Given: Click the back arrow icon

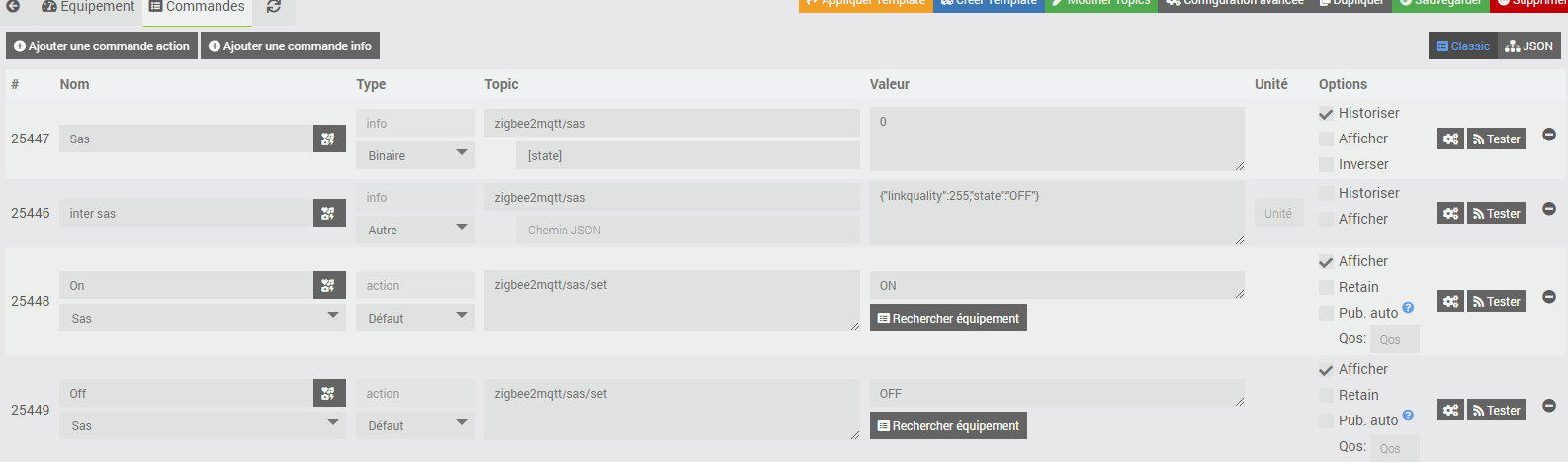Looking at the screenshot, I should 14,7.
